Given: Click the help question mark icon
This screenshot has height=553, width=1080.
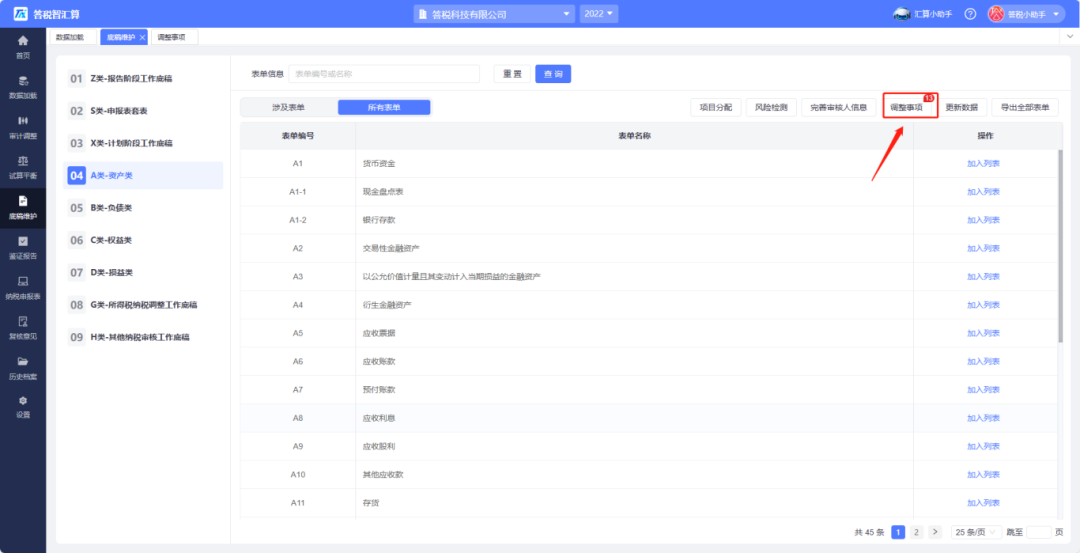Looking at the screenshot, I should (970, 14).
